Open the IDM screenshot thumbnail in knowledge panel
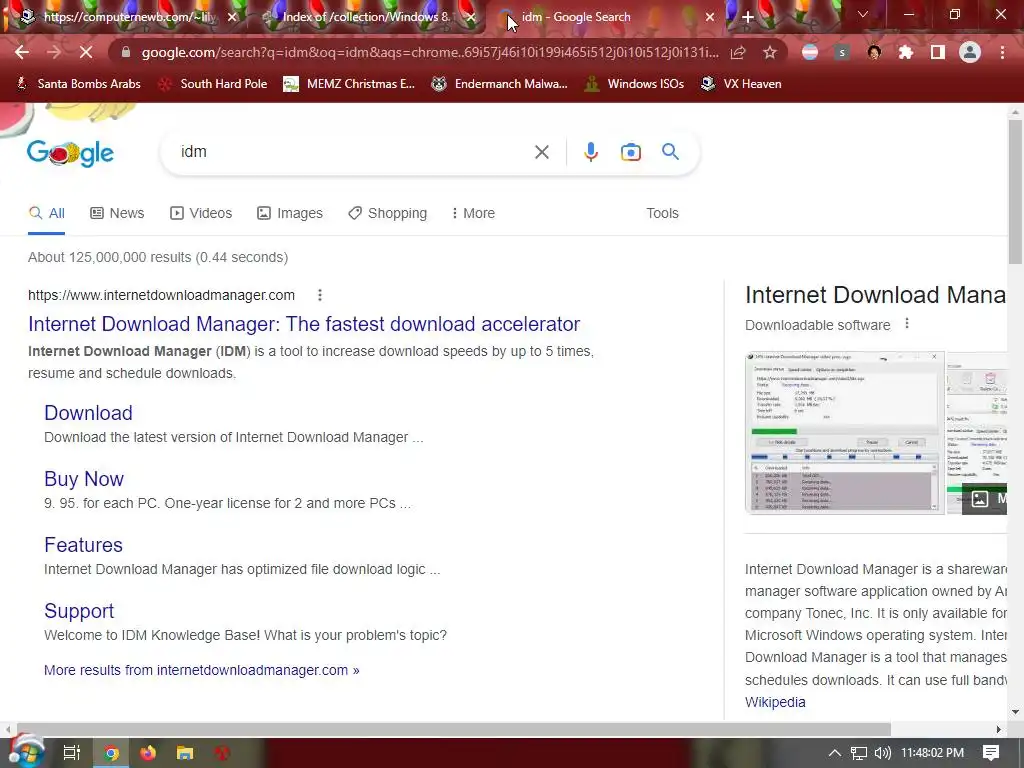The image size is (1024, 768). tap(844, 432)
